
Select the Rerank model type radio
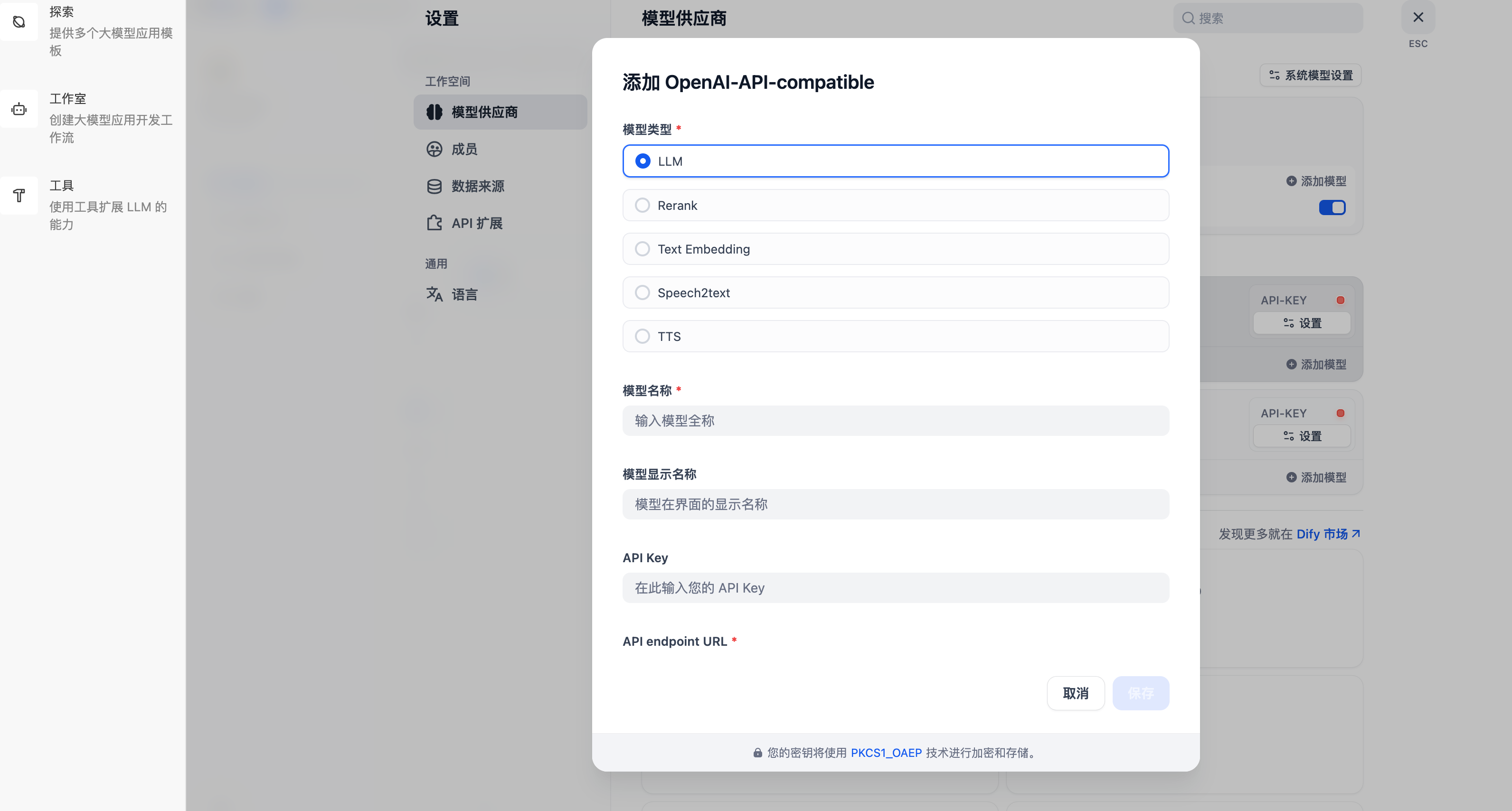tap(643, 206)
